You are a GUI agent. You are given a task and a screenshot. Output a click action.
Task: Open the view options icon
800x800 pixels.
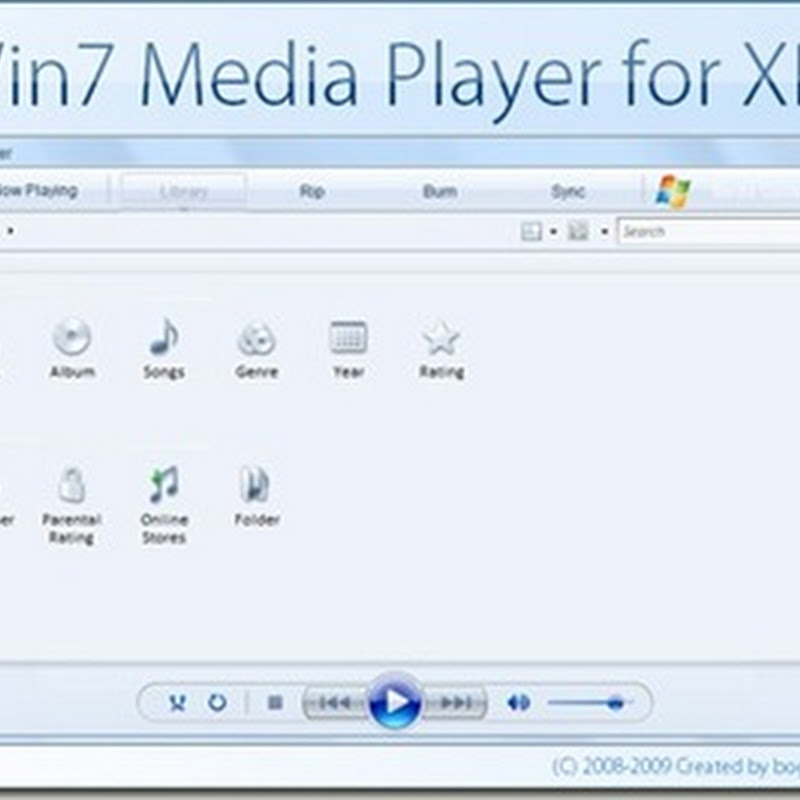pyautogui.click(x=579, y=232)
